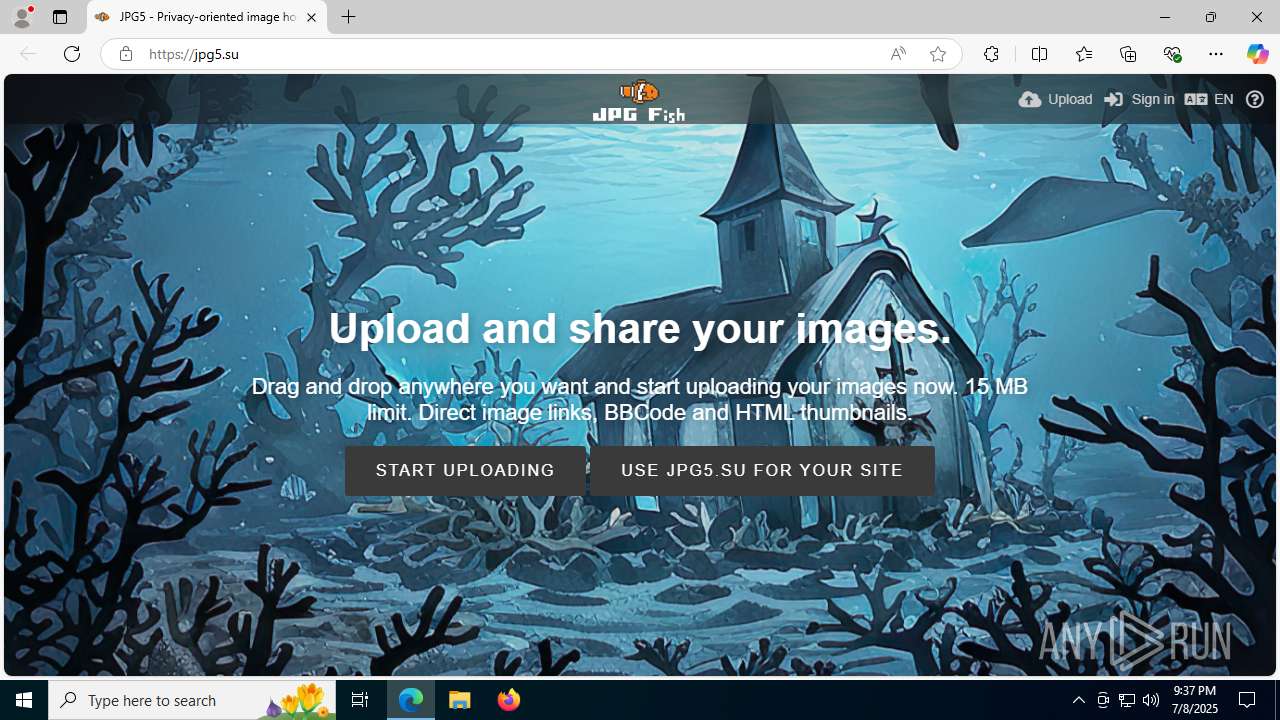Viewport: 1280px width, 720px height.
Task: Open Edge Settings and more menu
Action: [x=1216, y=54]
